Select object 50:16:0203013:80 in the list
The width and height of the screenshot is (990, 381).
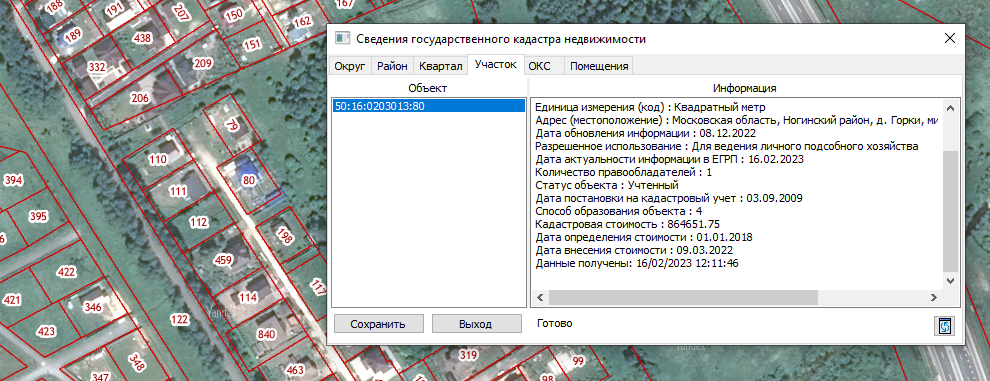[429, 106]
